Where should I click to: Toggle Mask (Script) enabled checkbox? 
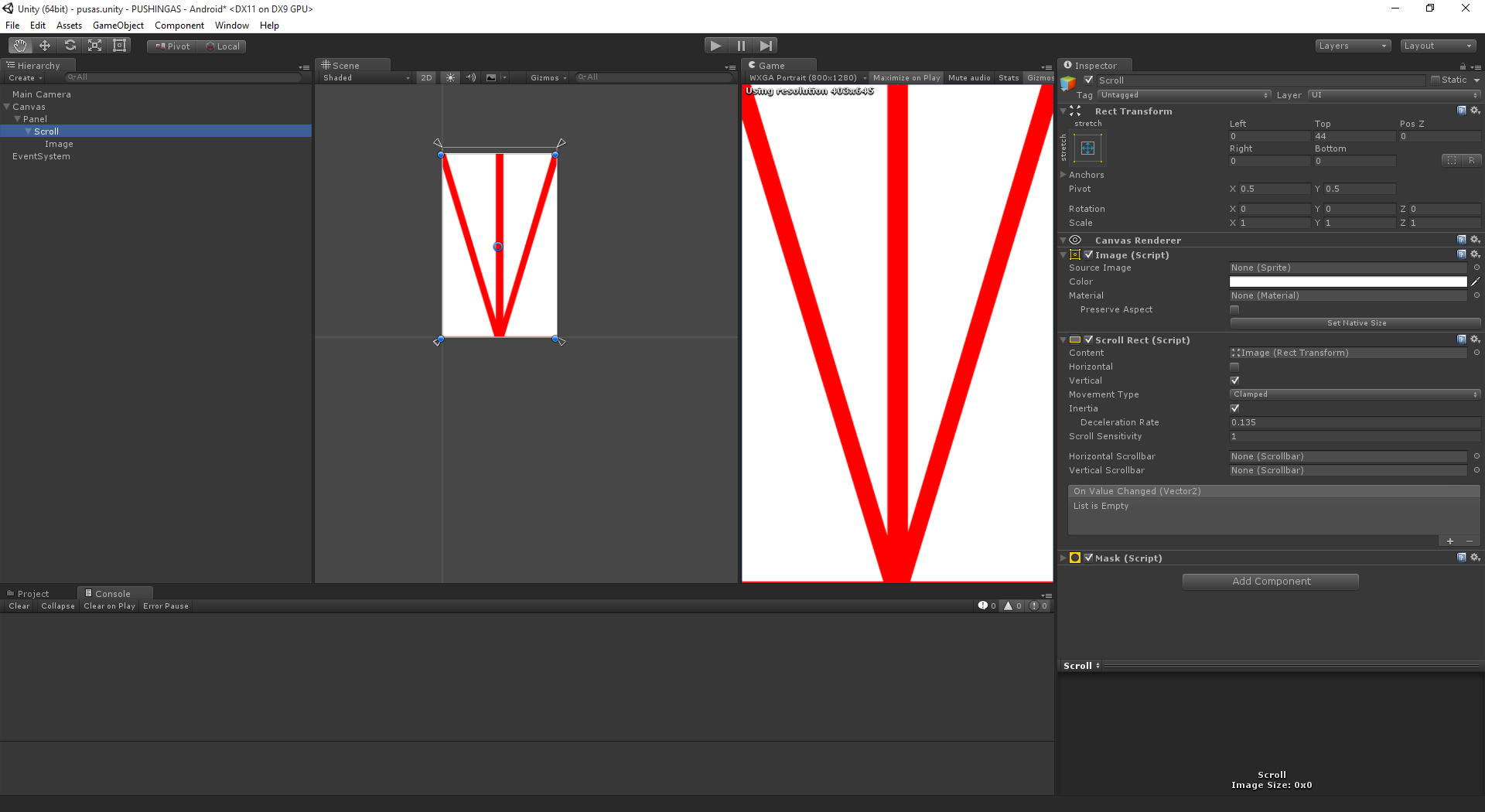(1089, 558)
